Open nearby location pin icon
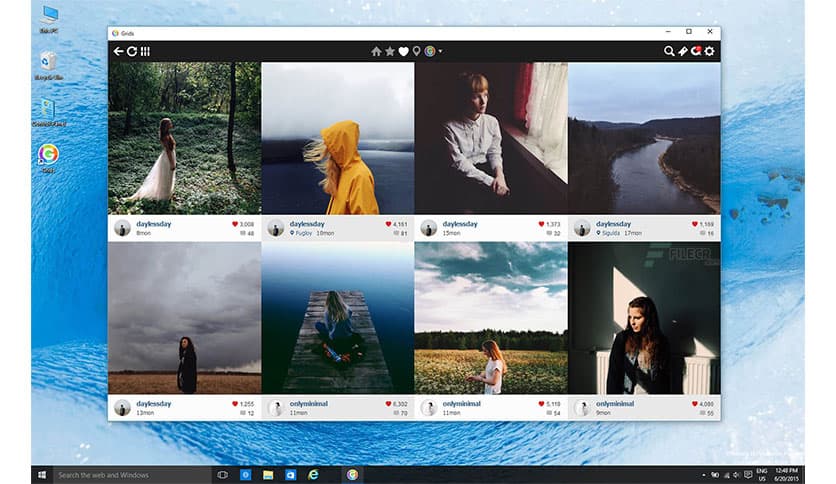 [416, 51]
